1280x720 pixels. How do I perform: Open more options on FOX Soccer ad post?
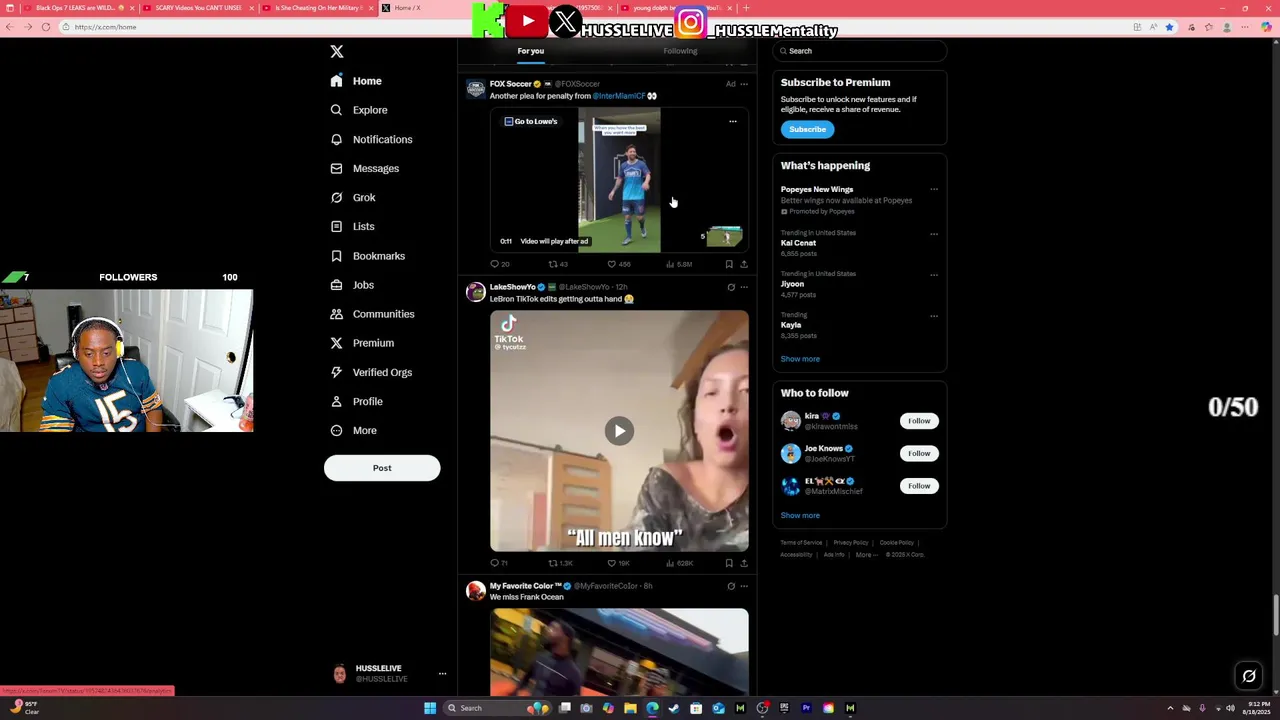743,84
